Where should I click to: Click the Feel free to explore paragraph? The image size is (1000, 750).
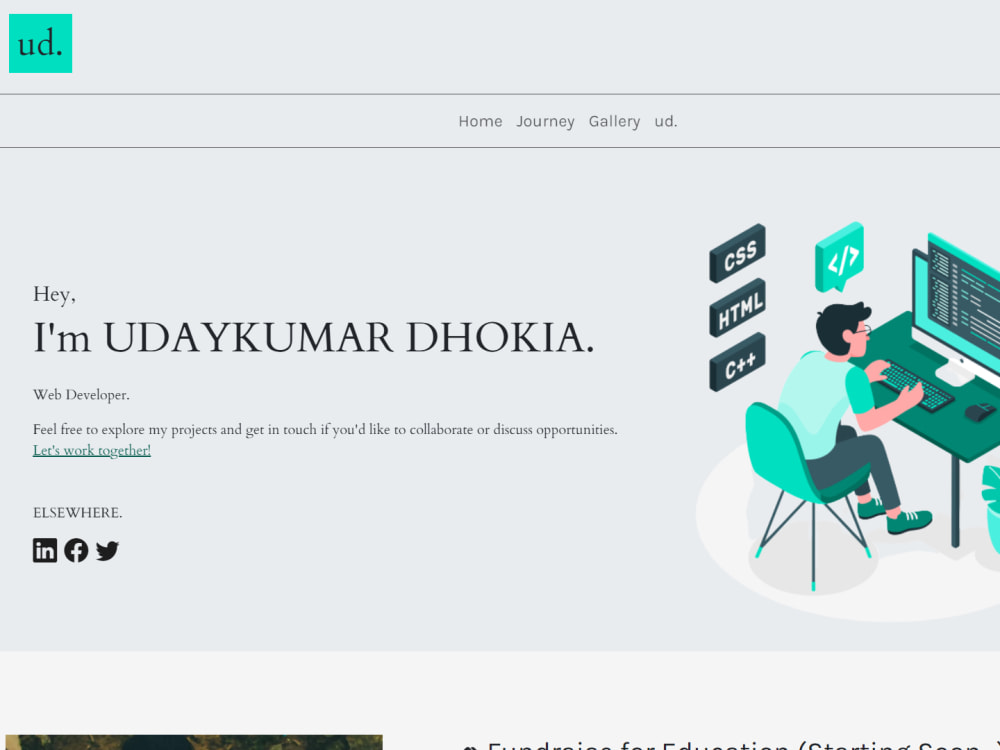[x=325, y=430]
